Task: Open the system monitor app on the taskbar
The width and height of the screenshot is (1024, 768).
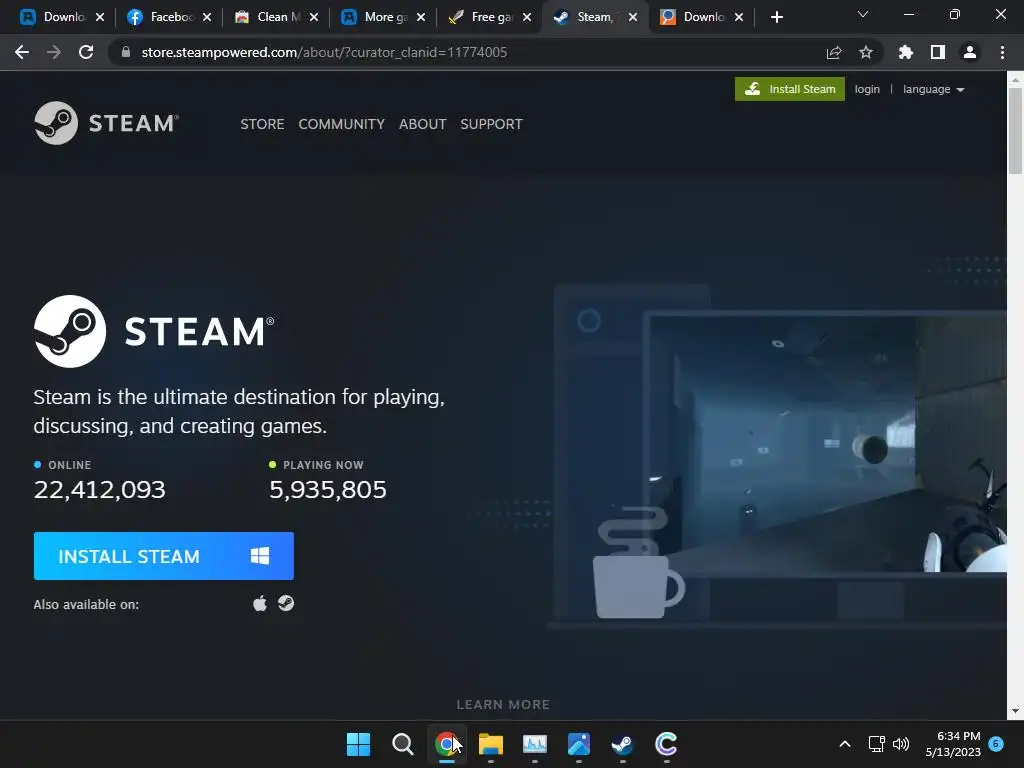Action: point(535,744)
